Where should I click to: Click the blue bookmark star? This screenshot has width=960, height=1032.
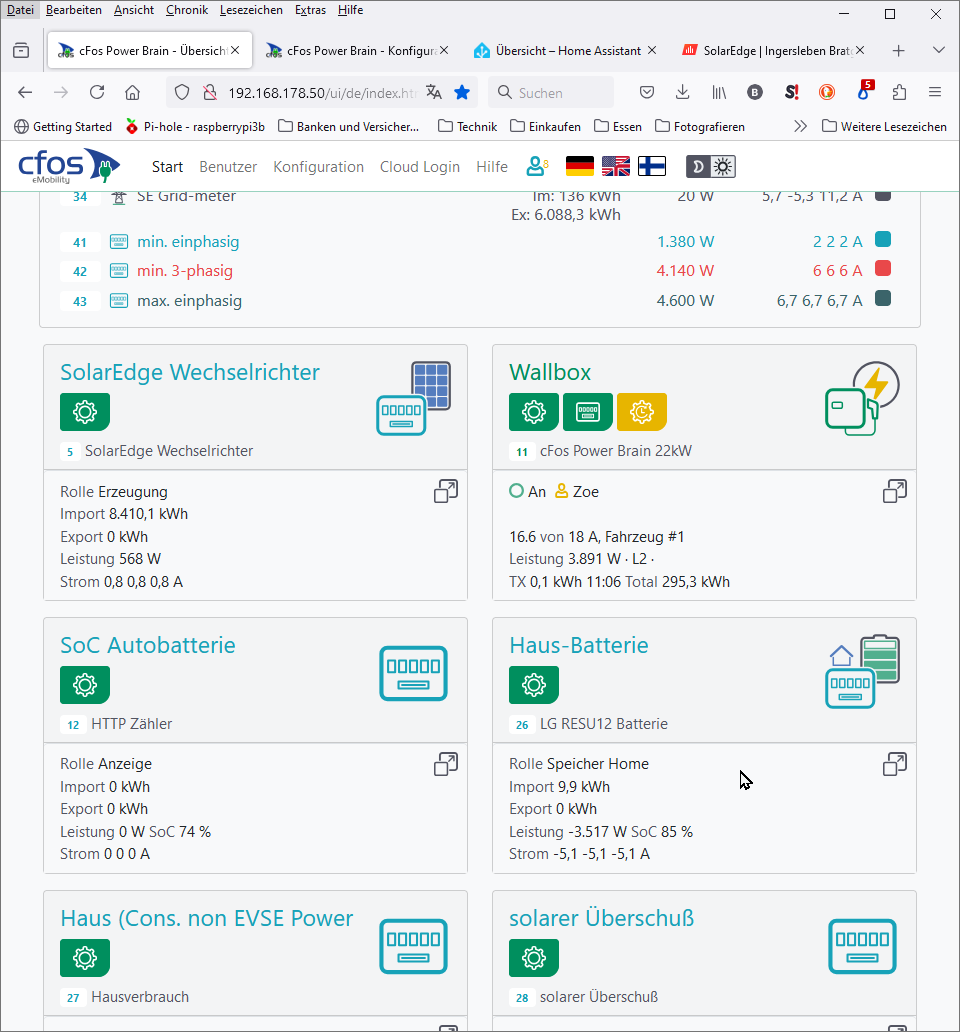pyautogui.click(x=462, y=92)
